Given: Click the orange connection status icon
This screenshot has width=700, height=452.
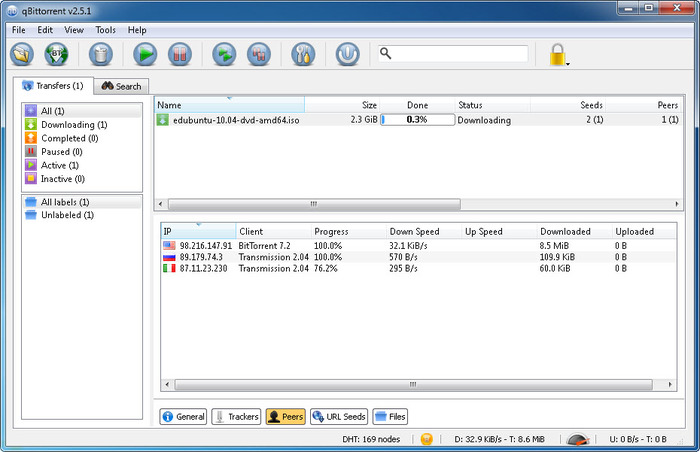Looking at the screenshot, I should click(x=427, y=439).
